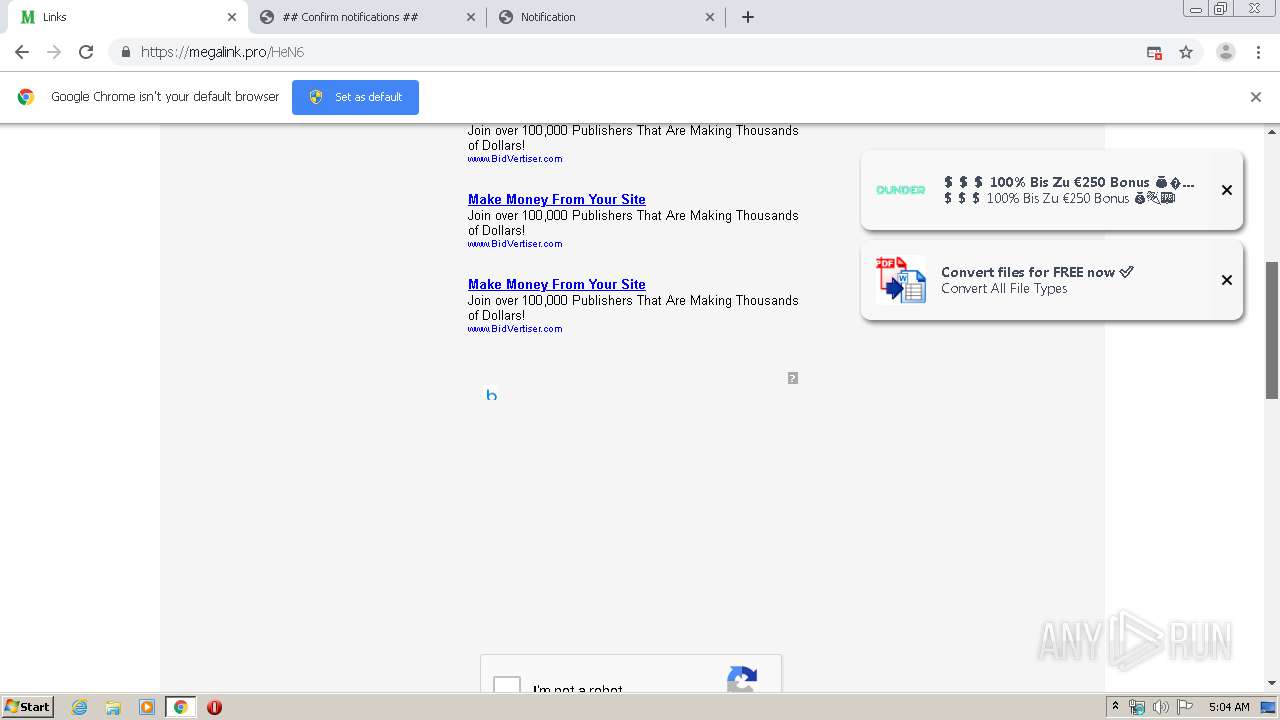Image resolution: width=1280 pixels, height=720 pixels.
Task: Open the Chrome three-dot menu
Action: [x=1258, y=52]
